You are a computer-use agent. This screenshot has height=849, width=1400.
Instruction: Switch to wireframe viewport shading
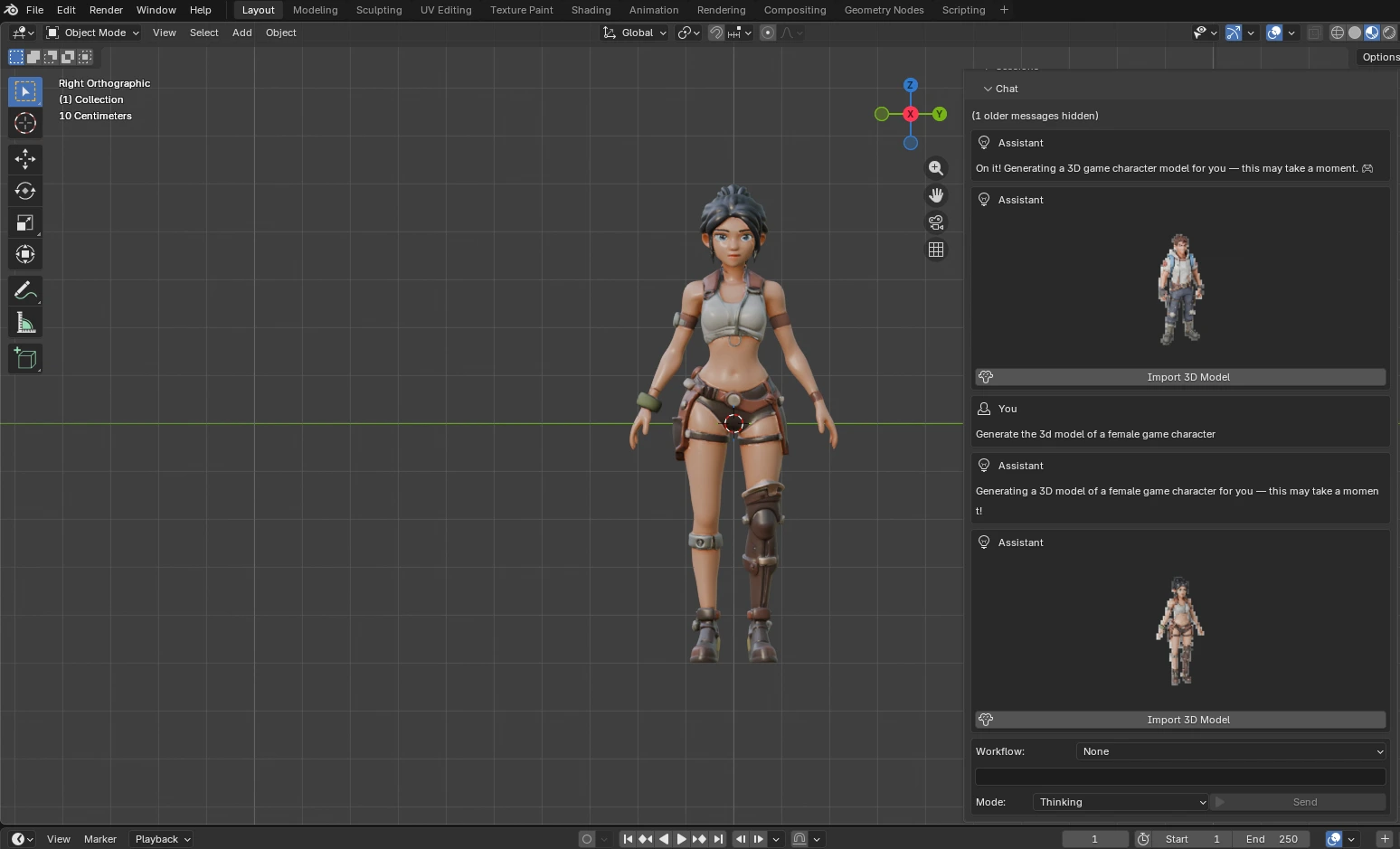point(1338,33)
